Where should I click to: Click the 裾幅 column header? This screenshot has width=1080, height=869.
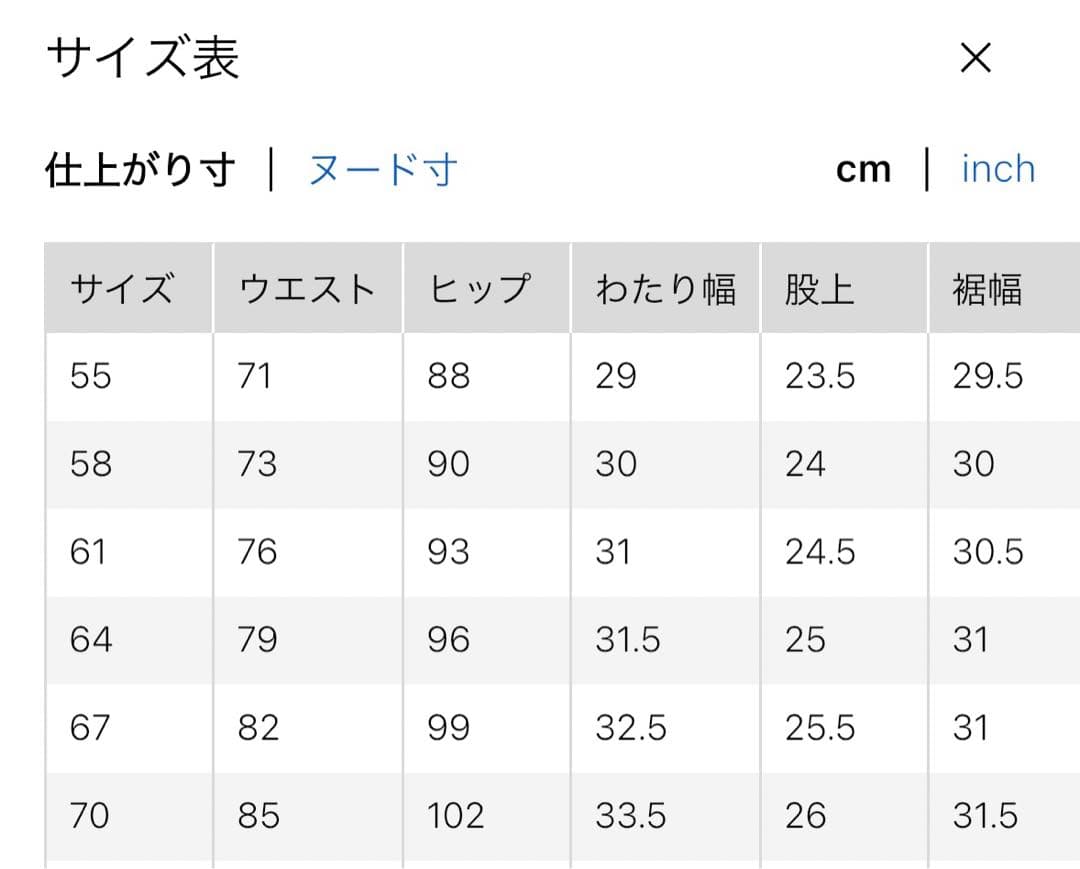pos(987,290)
